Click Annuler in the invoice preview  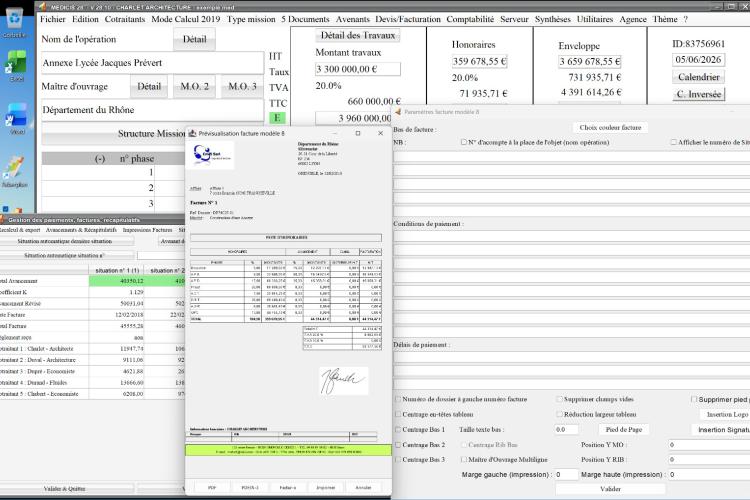tap(364, 488)
